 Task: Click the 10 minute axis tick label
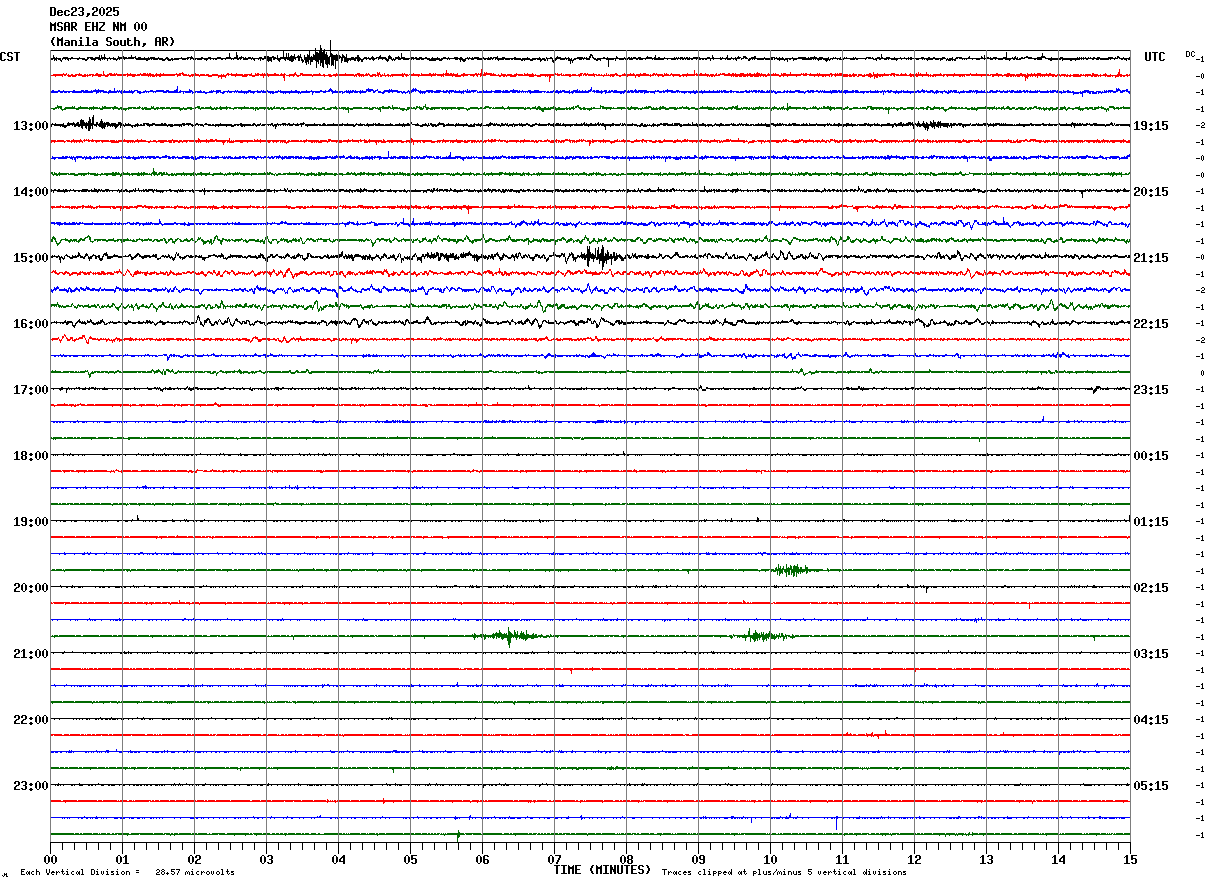coord(770,859)
